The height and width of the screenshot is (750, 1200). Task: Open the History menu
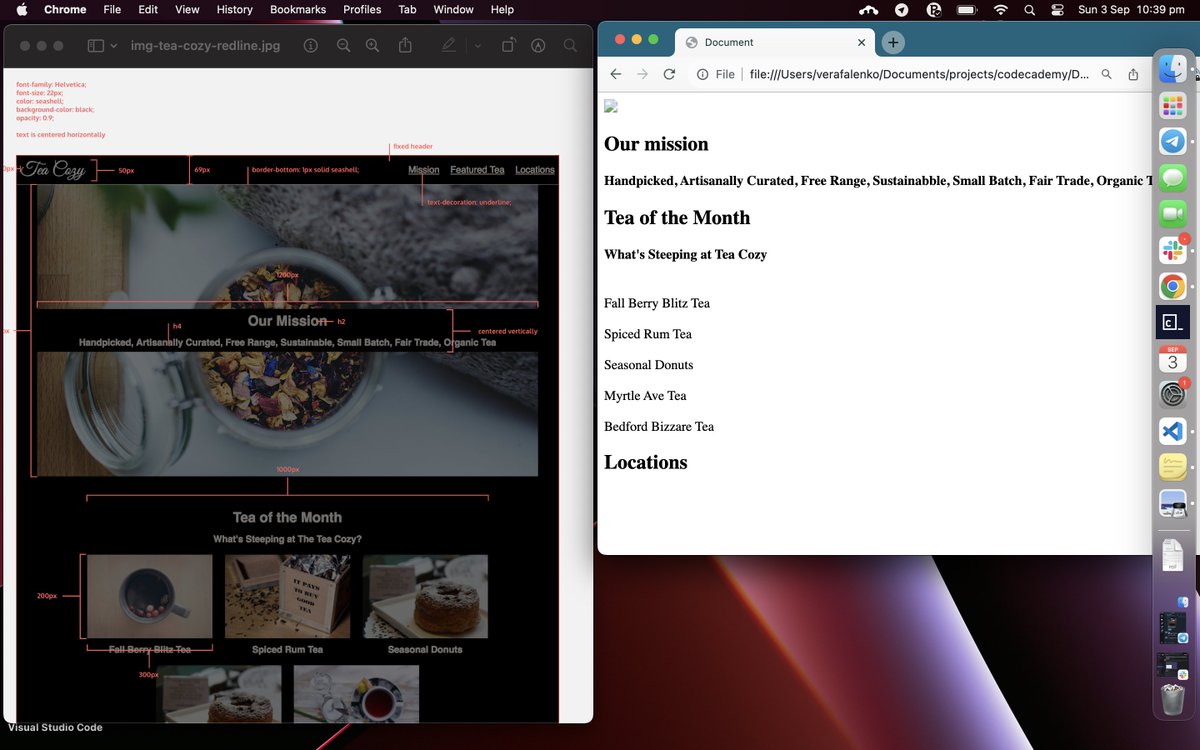coord(235,9)
